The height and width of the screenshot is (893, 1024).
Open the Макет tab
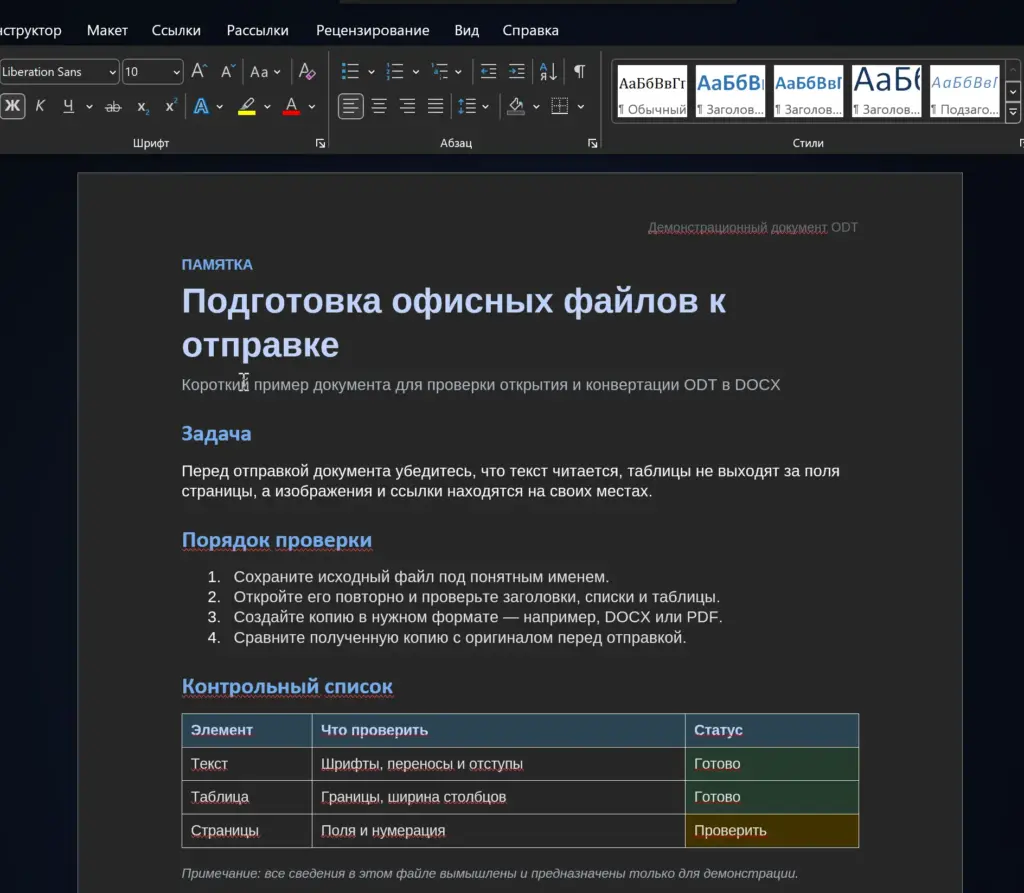pos(107,30)
